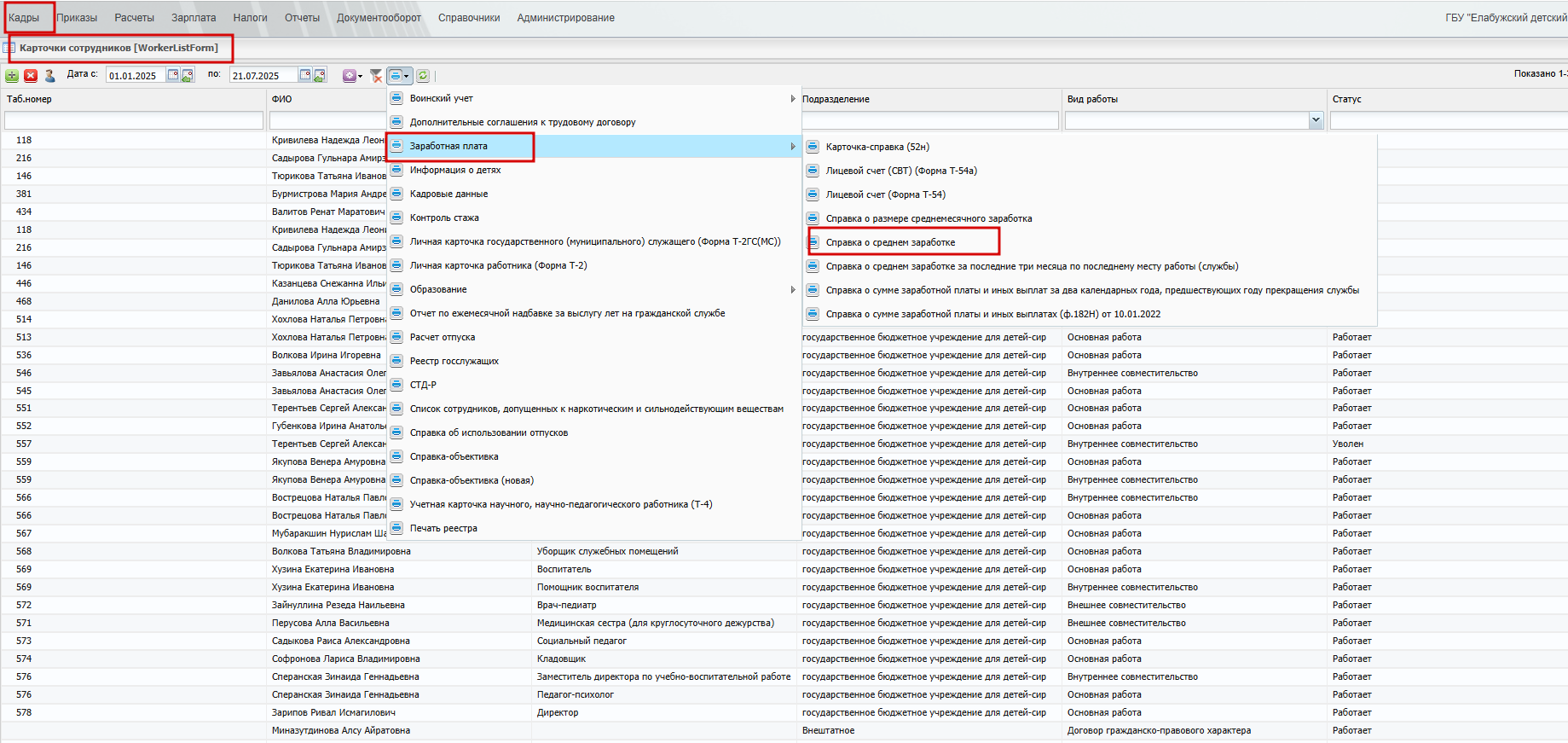This screenshot has height=743, width=1568.
Task: Open Справка о размере среднемесячного заработка
Action: coord(1090,218)
